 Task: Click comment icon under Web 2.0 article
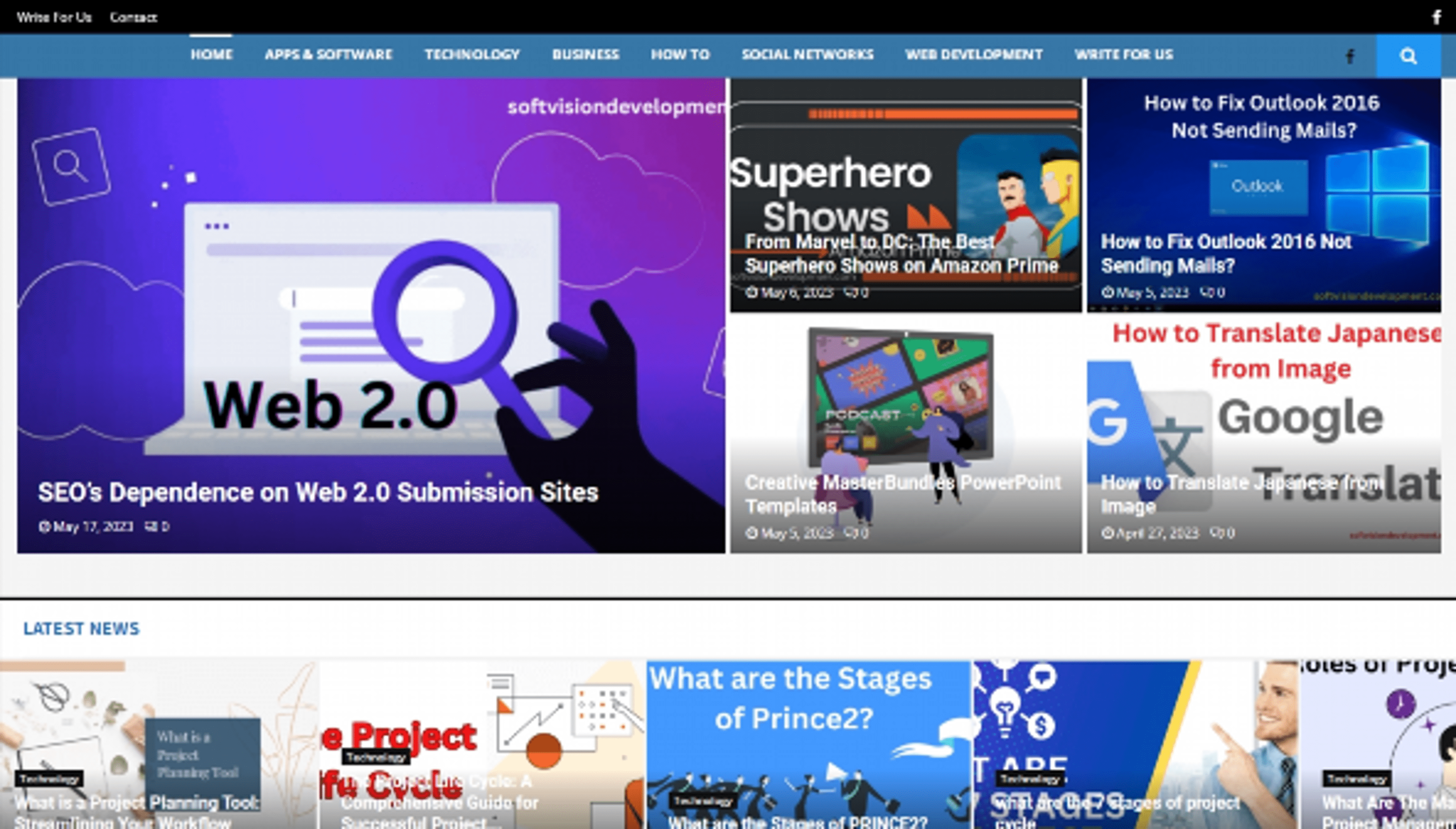click(151, 527)
